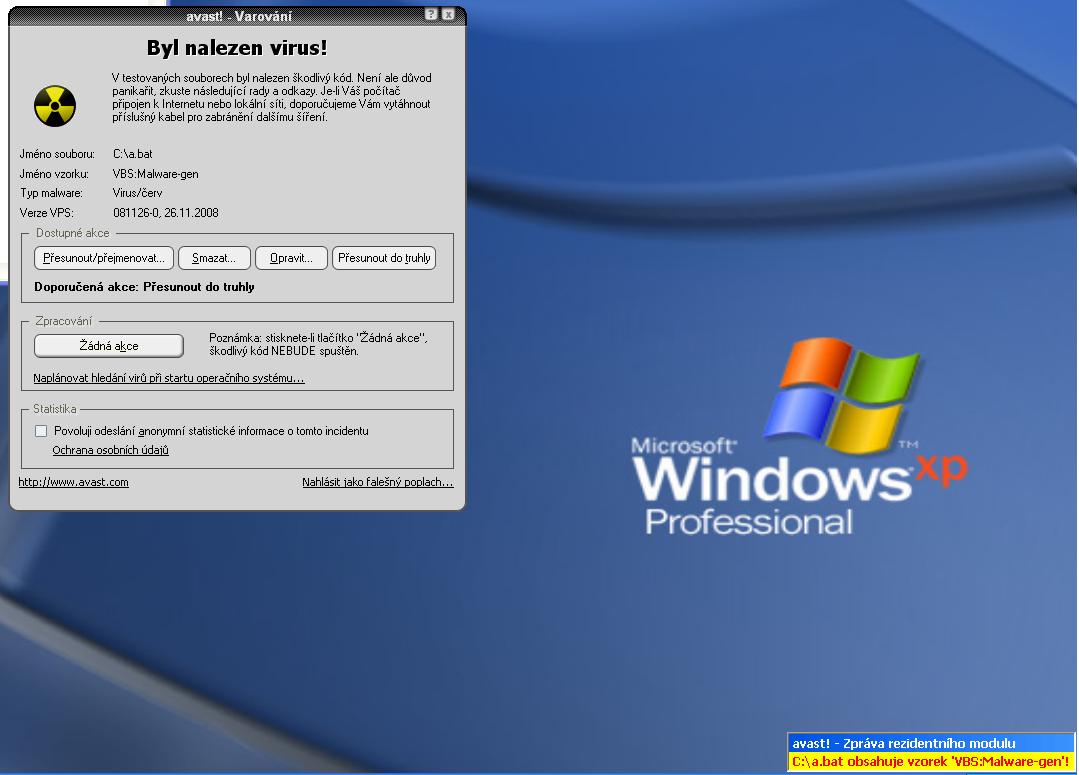Click the avast! - Varování title bar

[238, 15]
